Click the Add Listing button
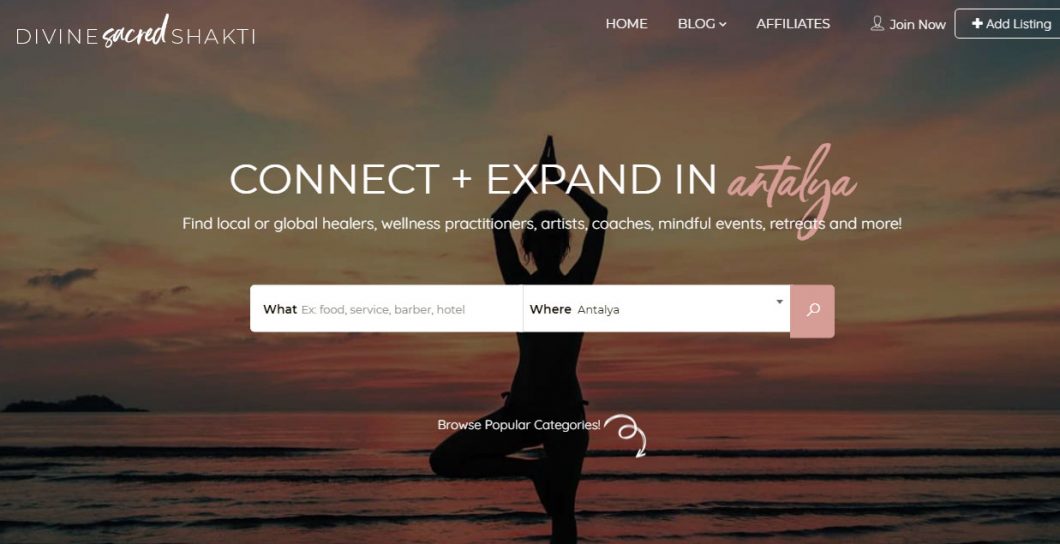The image size is (1060, 544). point(1007,24)
